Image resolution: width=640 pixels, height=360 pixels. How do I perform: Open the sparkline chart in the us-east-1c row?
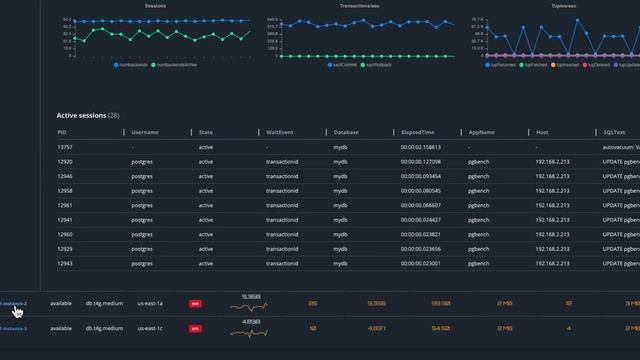(x=249, y=333)
